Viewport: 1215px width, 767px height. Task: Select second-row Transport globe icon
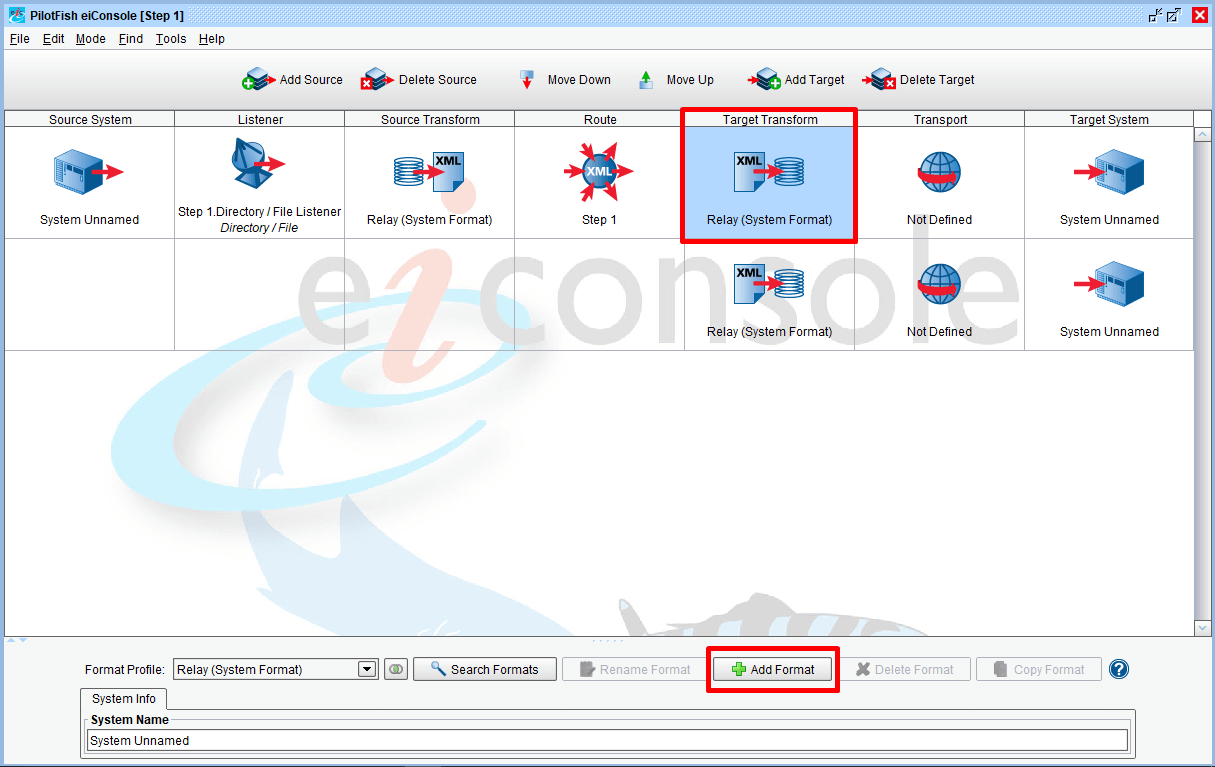939,284
